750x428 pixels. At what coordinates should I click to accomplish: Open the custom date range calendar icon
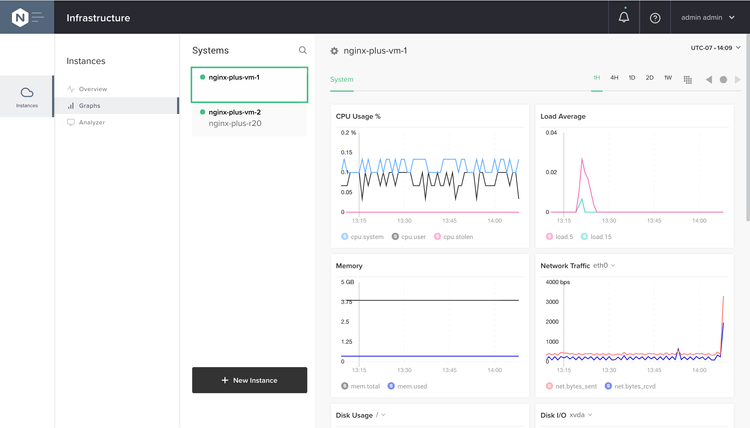tap(688, 79)
